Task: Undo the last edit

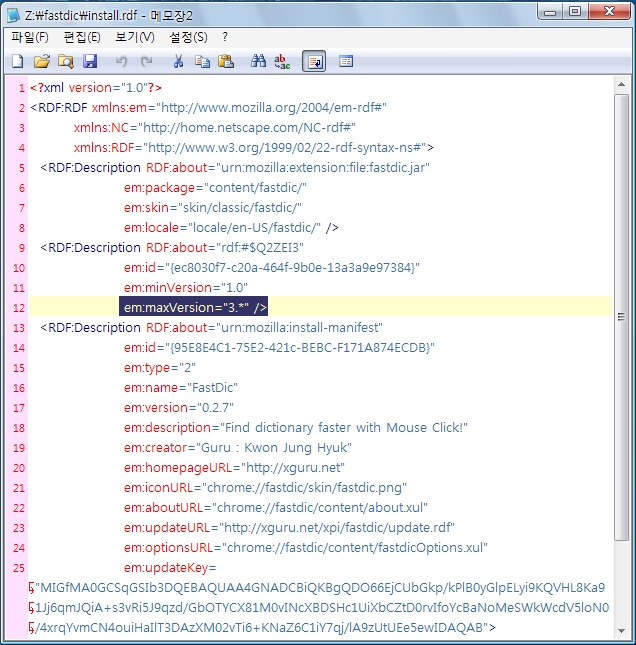Action: (121, 62)
